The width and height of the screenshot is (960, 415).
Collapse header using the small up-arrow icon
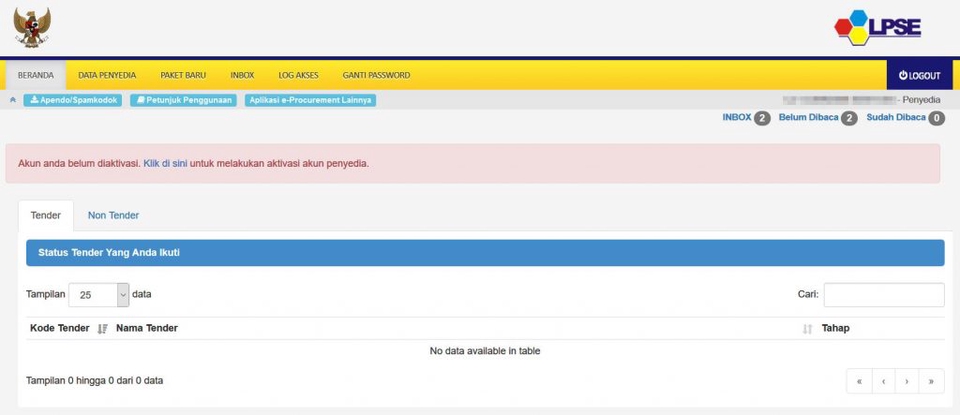point(13,100)
